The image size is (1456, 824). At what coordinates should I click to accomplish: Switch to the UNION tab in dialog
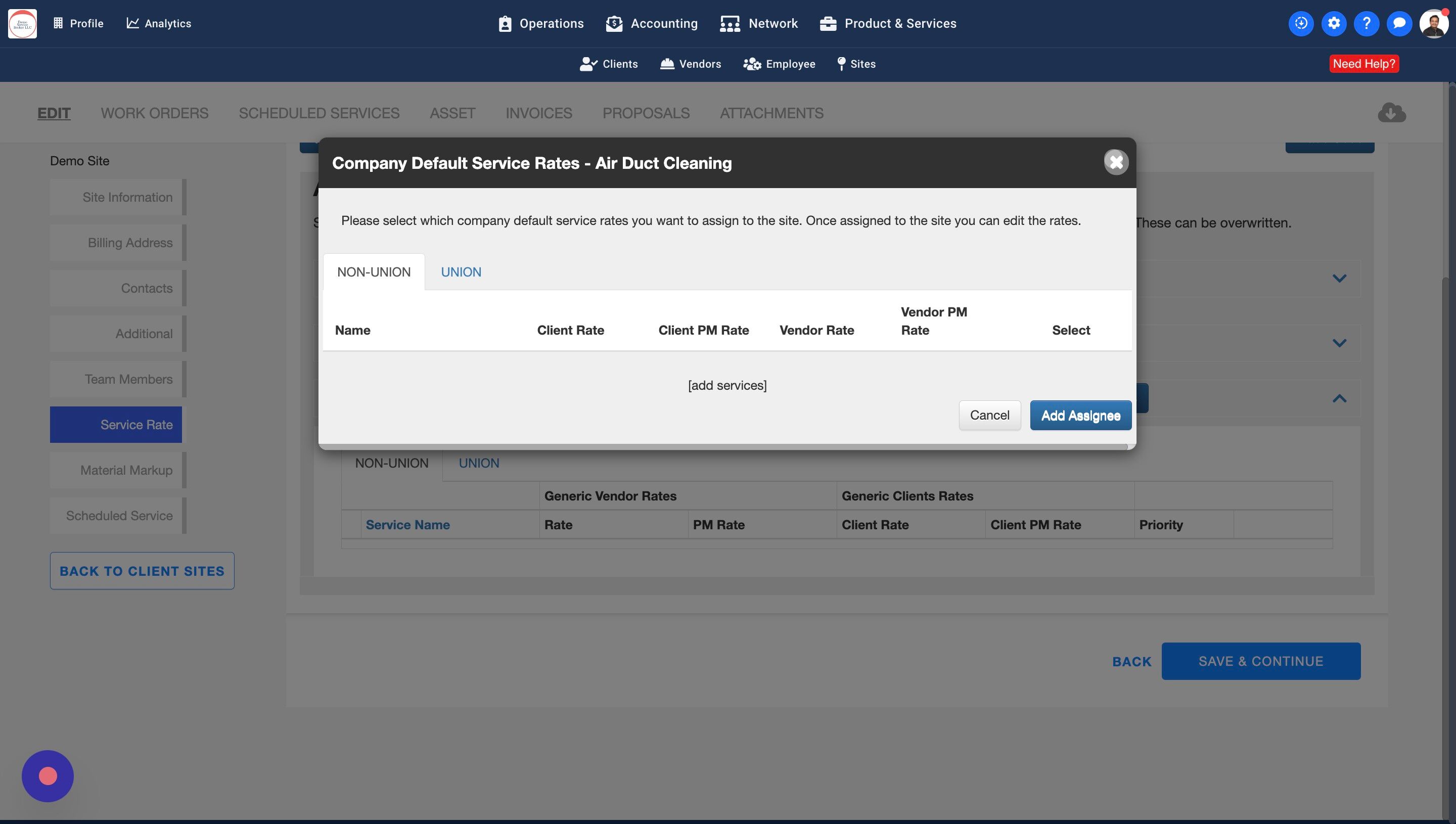point(461,272)
